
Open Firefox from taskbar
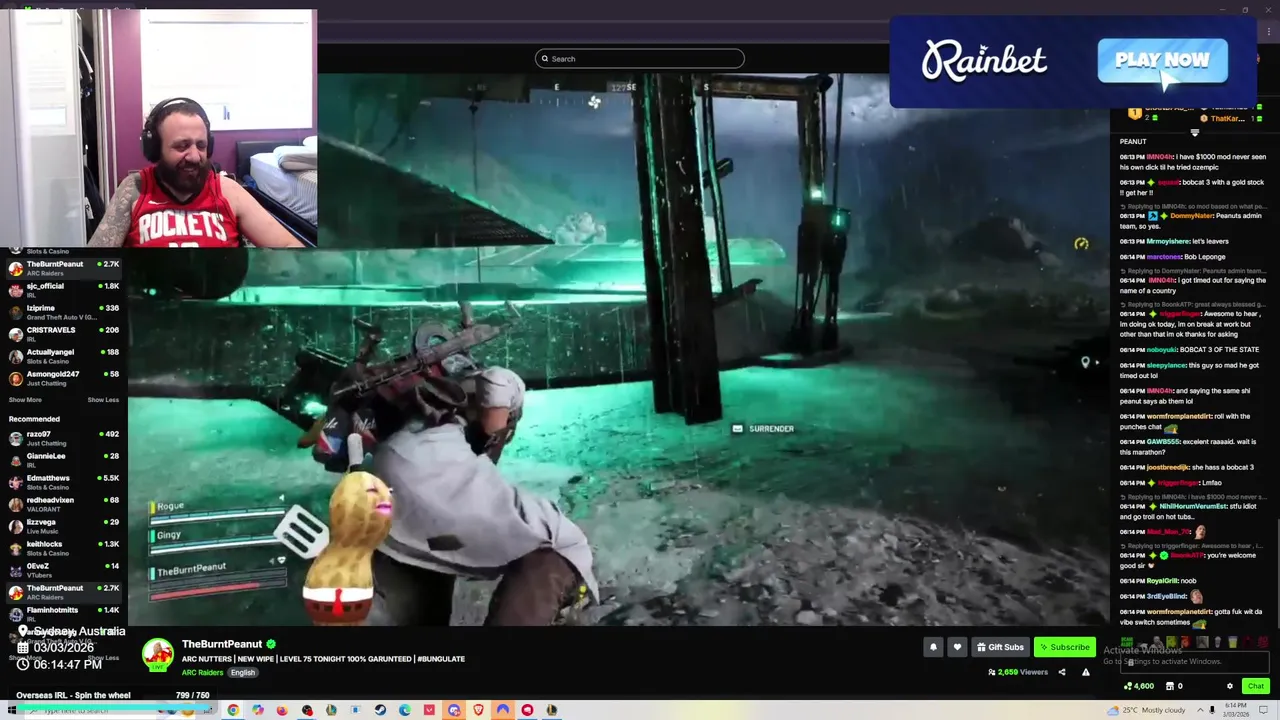pyautogui.click(x=282, y=710)
